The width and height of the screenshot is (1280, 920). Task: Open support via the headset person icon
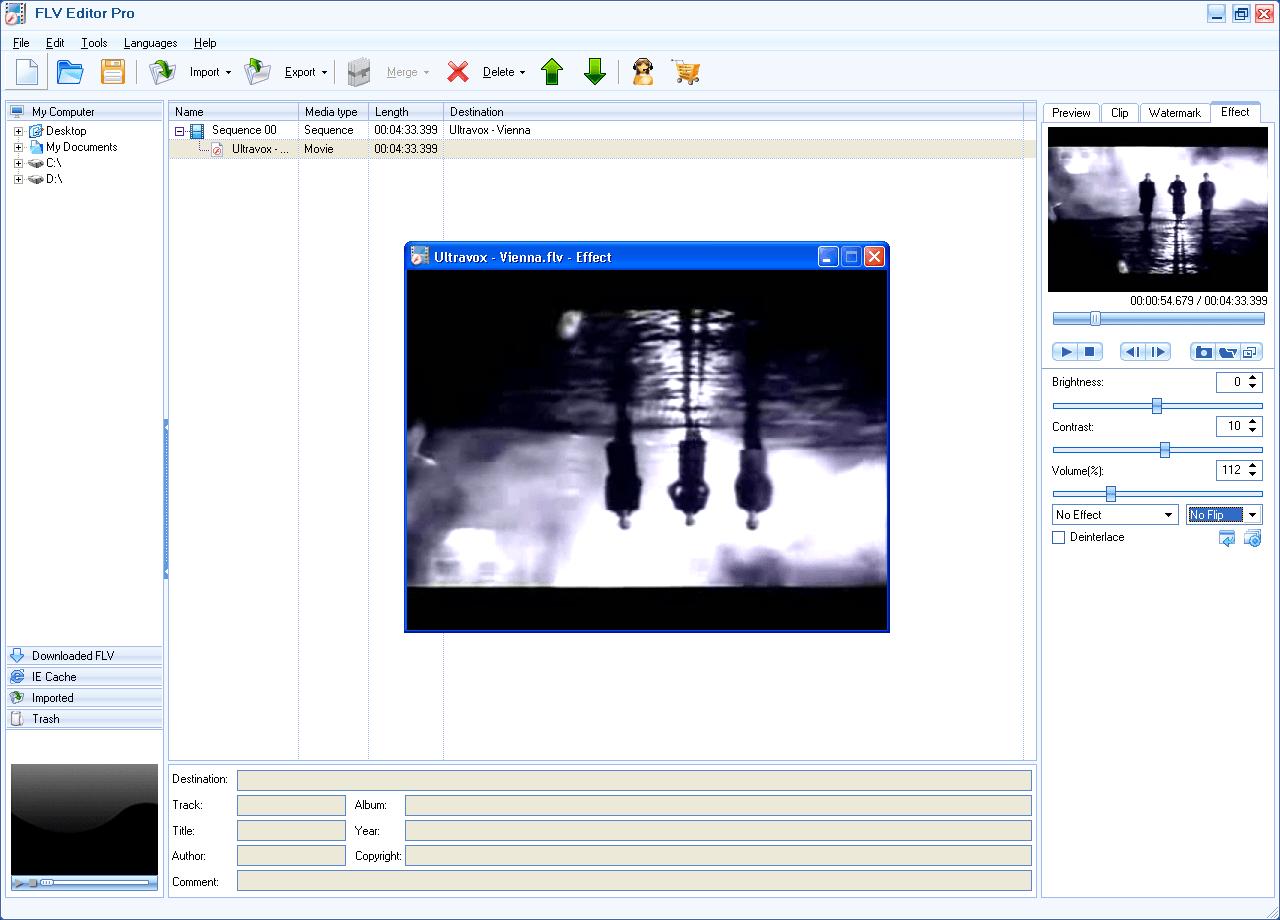(x=643, y=72)
